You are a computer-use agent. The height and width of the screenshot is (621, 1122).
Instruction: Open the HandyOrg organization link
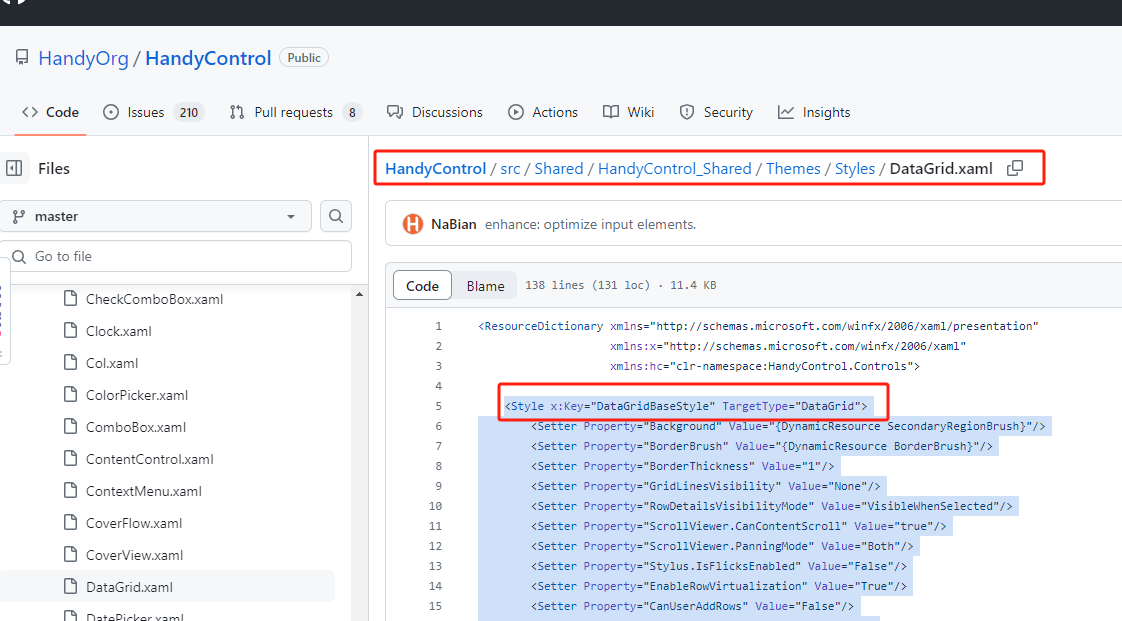coord(83,58)
